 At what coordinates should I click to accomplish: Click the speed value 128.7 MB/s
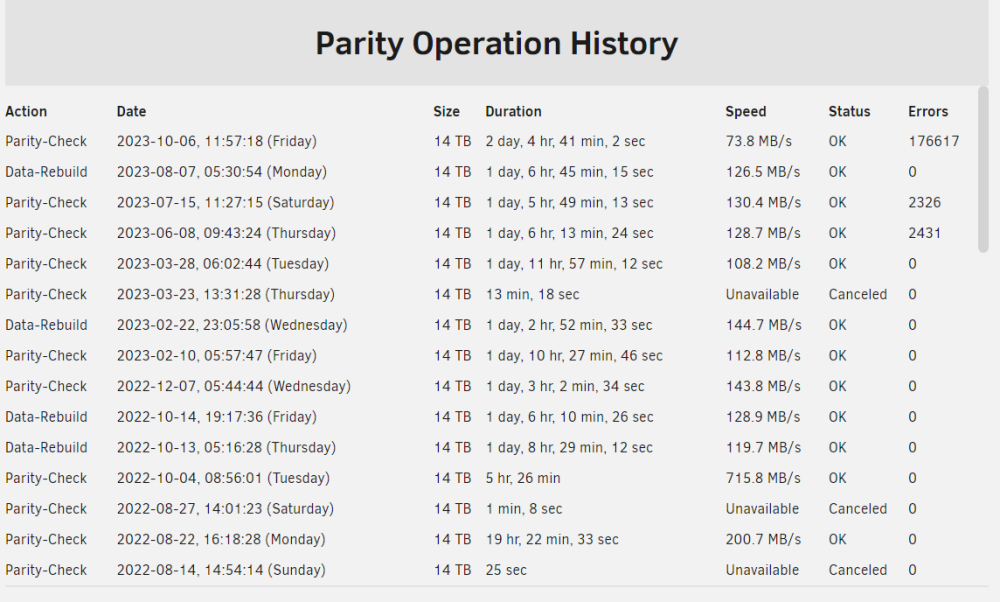(763, 233)
